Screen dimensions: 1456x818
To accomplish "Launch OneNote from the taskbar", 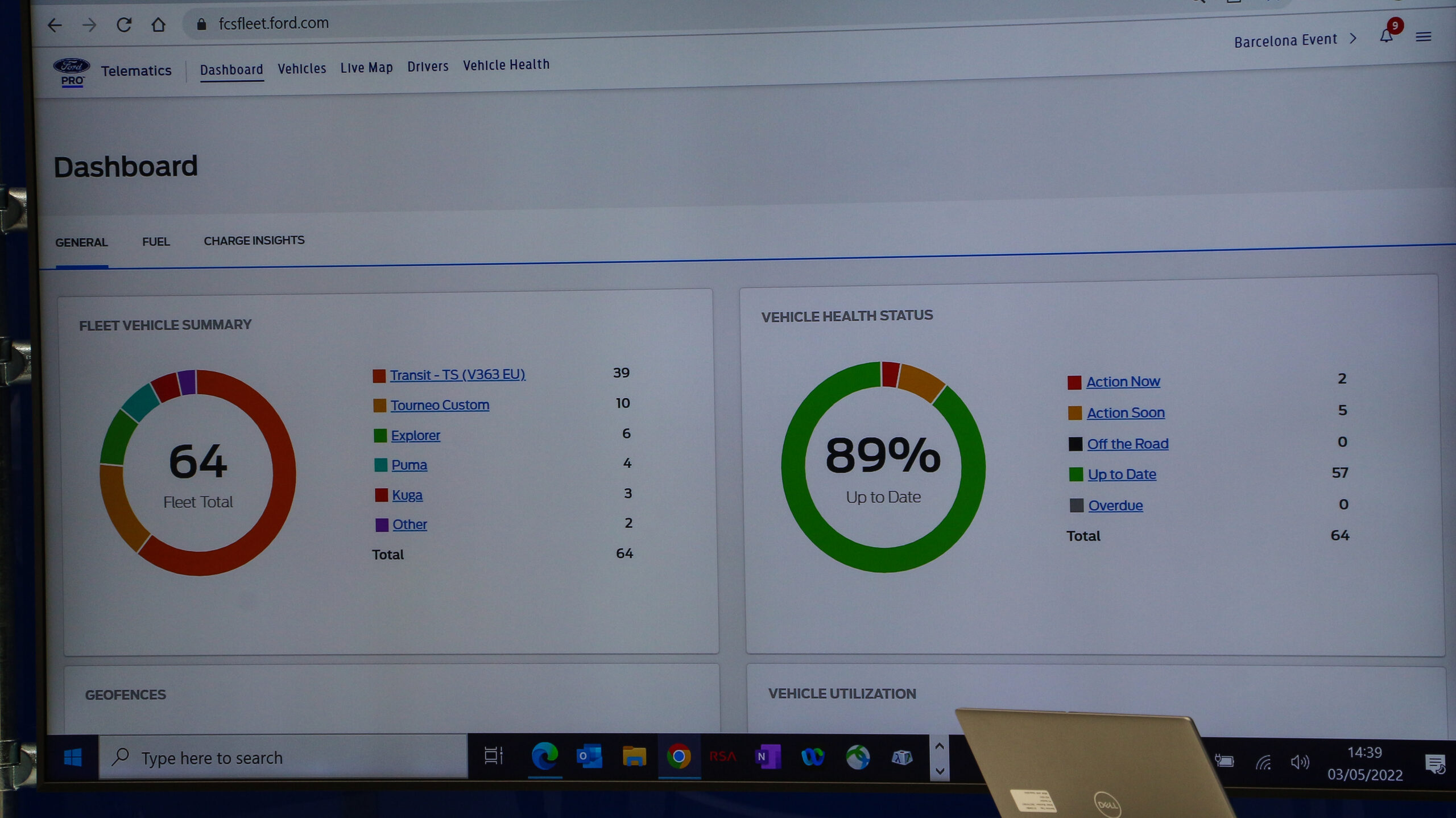I will (767, 757).
